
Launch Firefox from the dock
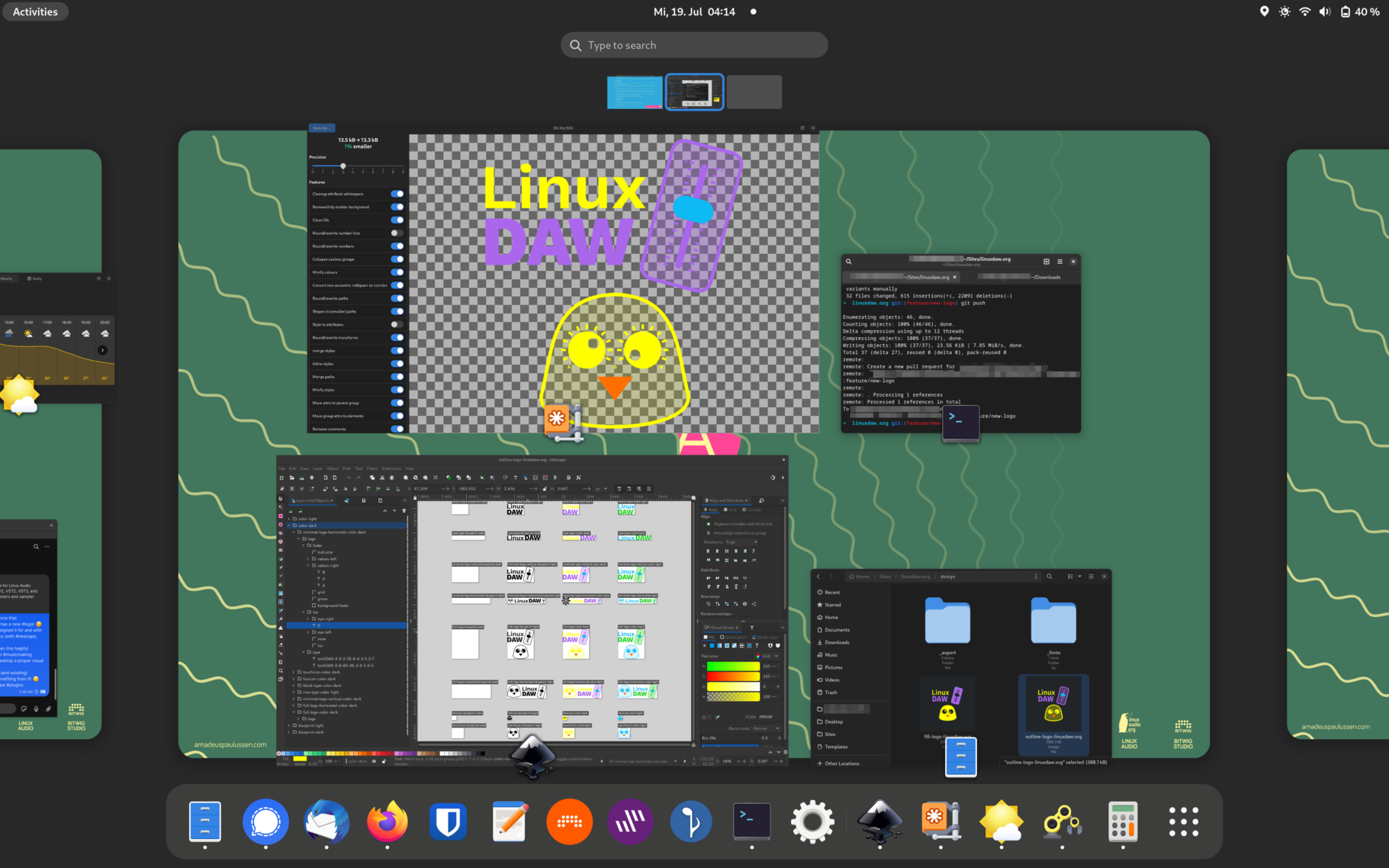point(387,821)
